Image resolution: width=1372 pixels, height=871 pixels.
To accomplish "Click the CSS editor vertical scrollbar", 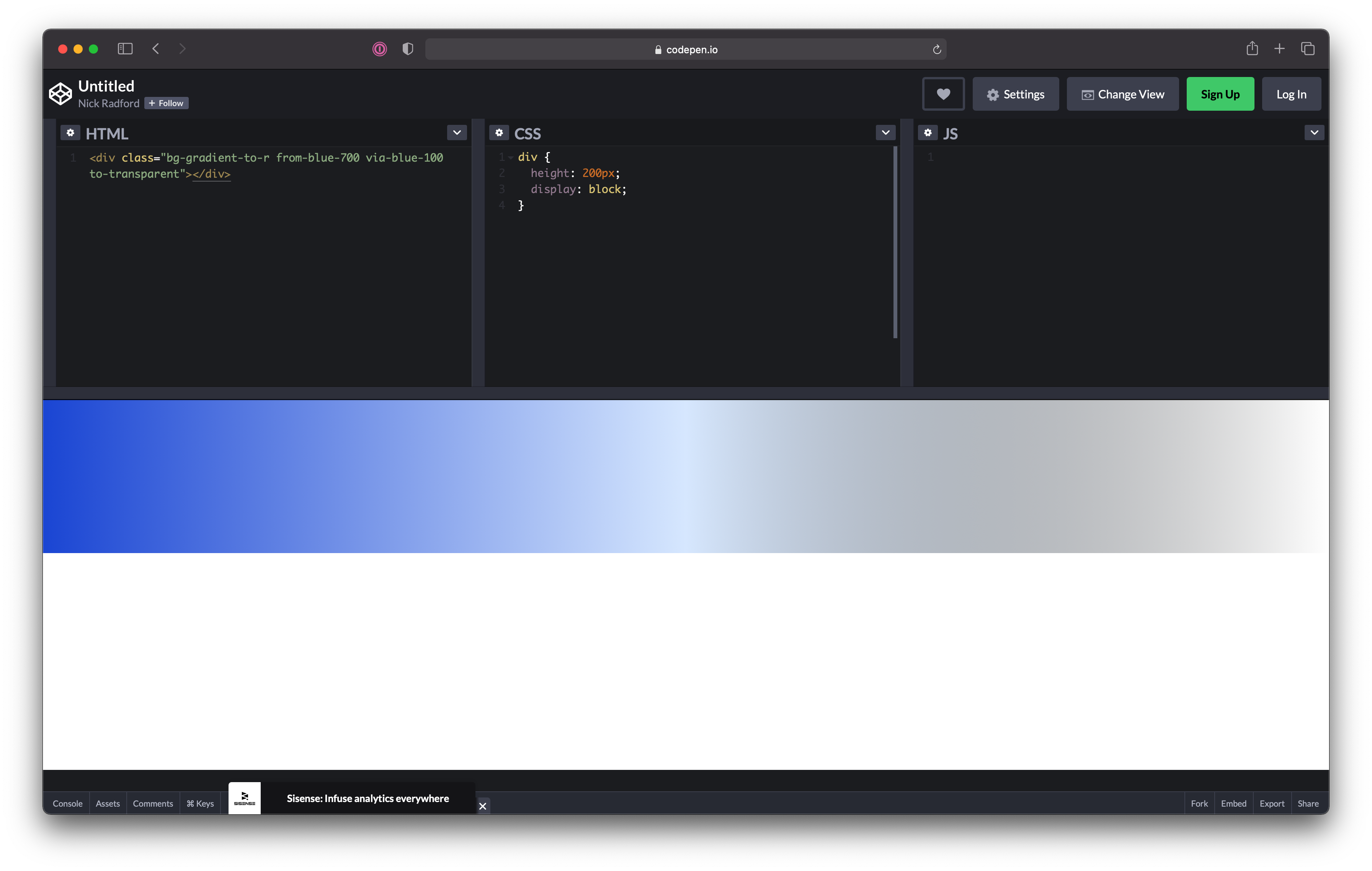I will 895,242.
